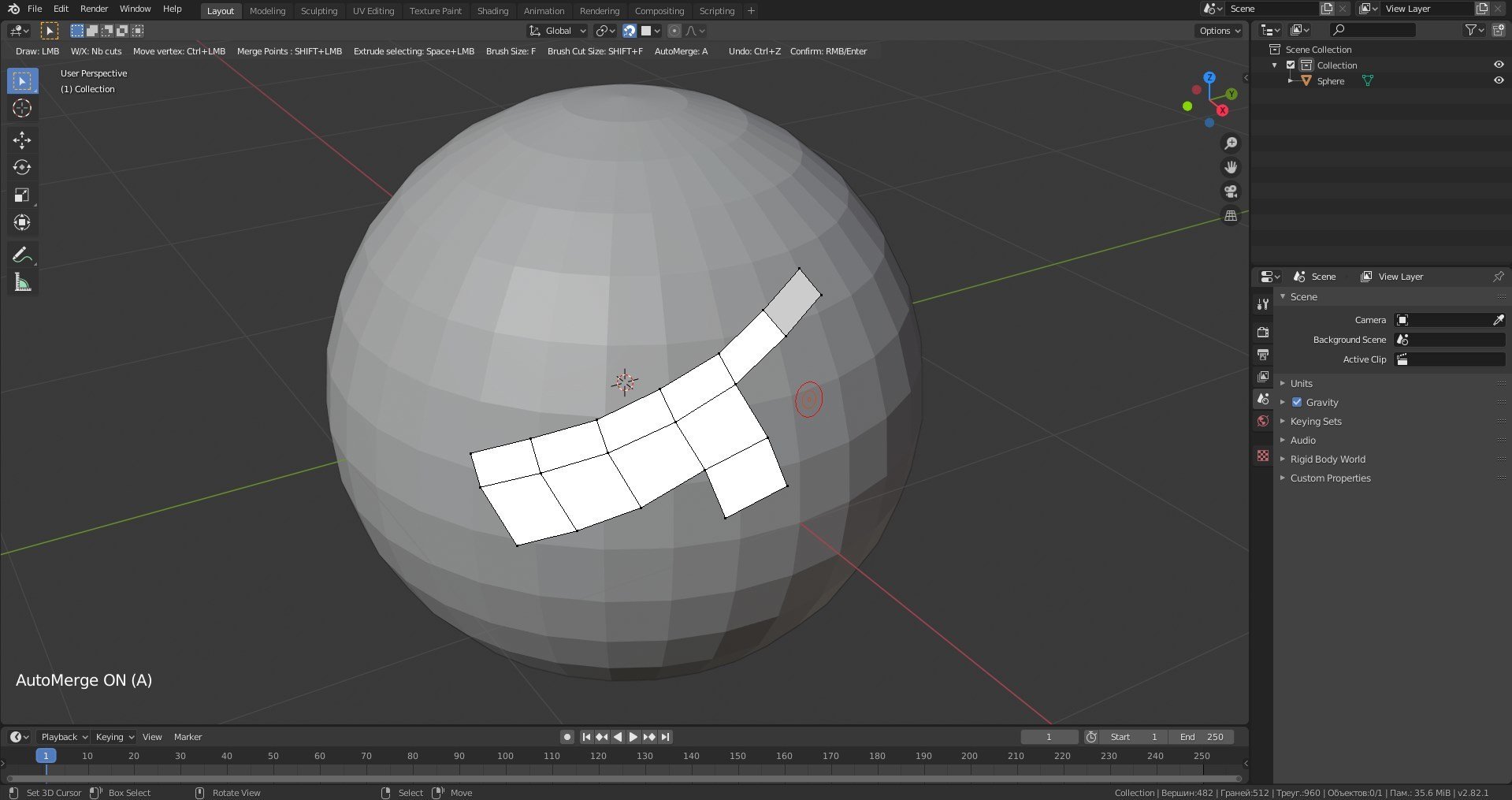This screenshot has width=1512, height=800.
Task: Select the Cursor tool in the toolbar
Action: (x=22, y=109)
